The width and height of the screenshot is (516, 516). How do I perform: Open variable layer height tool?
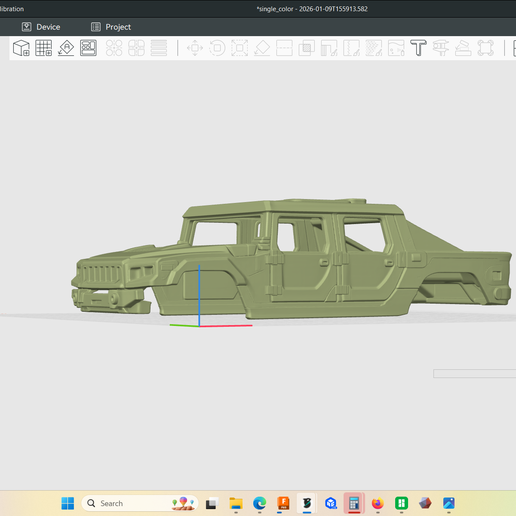[x=159, y=48]
